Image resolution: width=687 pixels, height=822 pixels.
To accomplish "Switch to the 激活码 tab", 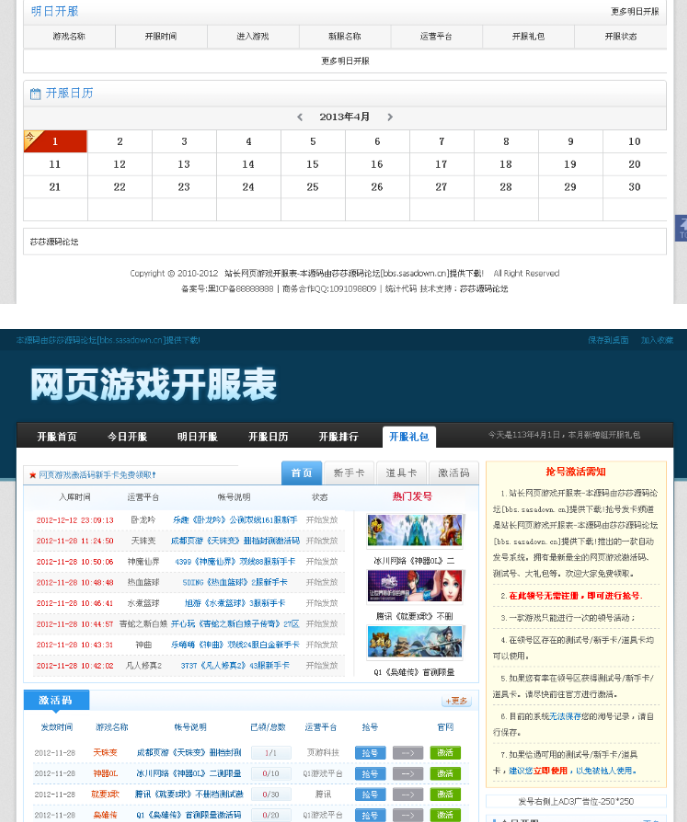I will pyautogui.click(x=454, y=473).
